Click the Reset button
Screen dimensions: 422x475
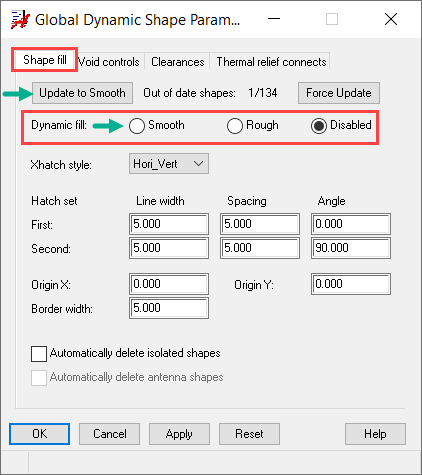tap(249, 434)
